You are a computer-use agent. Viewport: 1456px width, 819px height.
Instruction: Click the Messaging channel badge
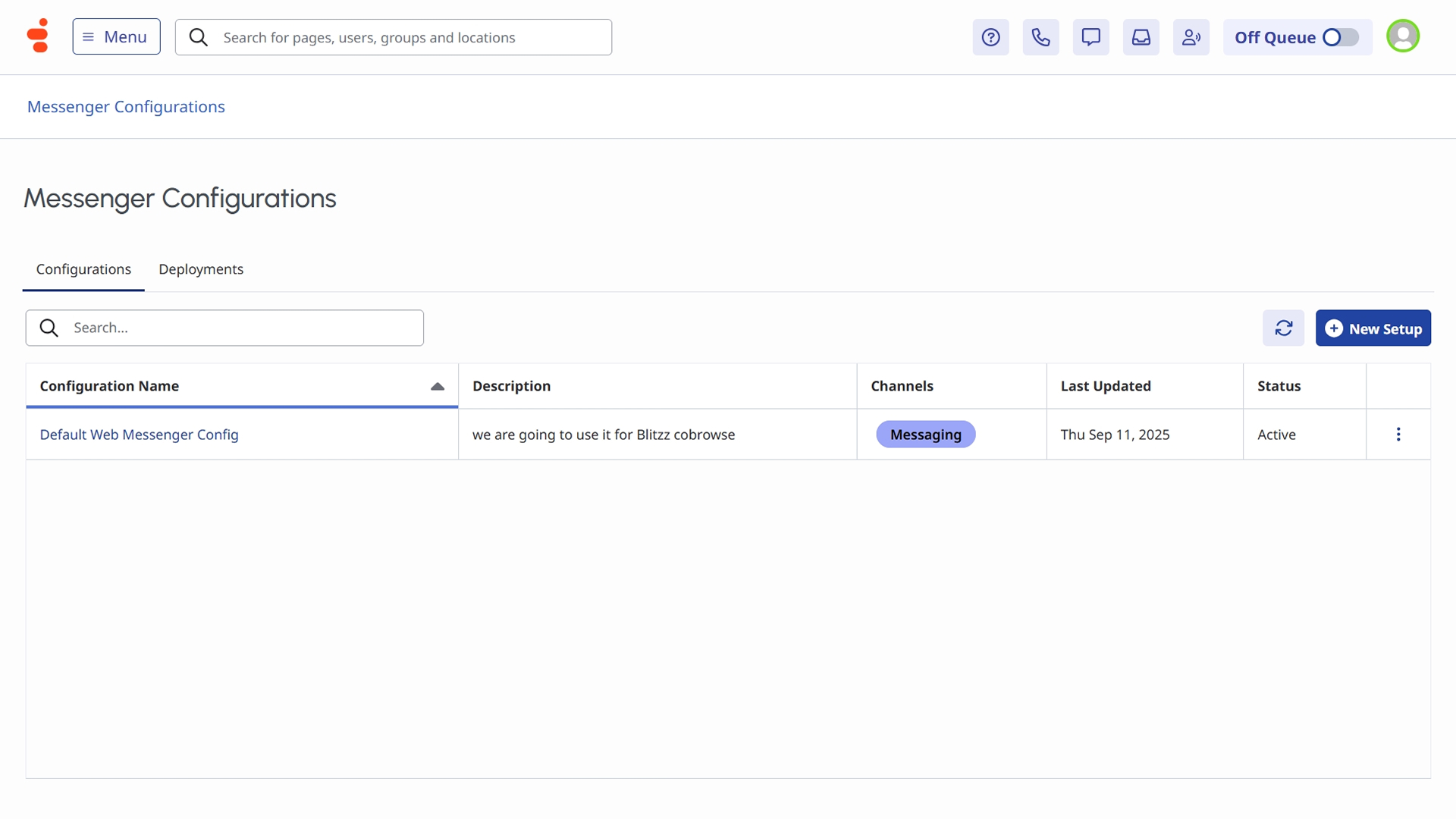coord(925,435)
